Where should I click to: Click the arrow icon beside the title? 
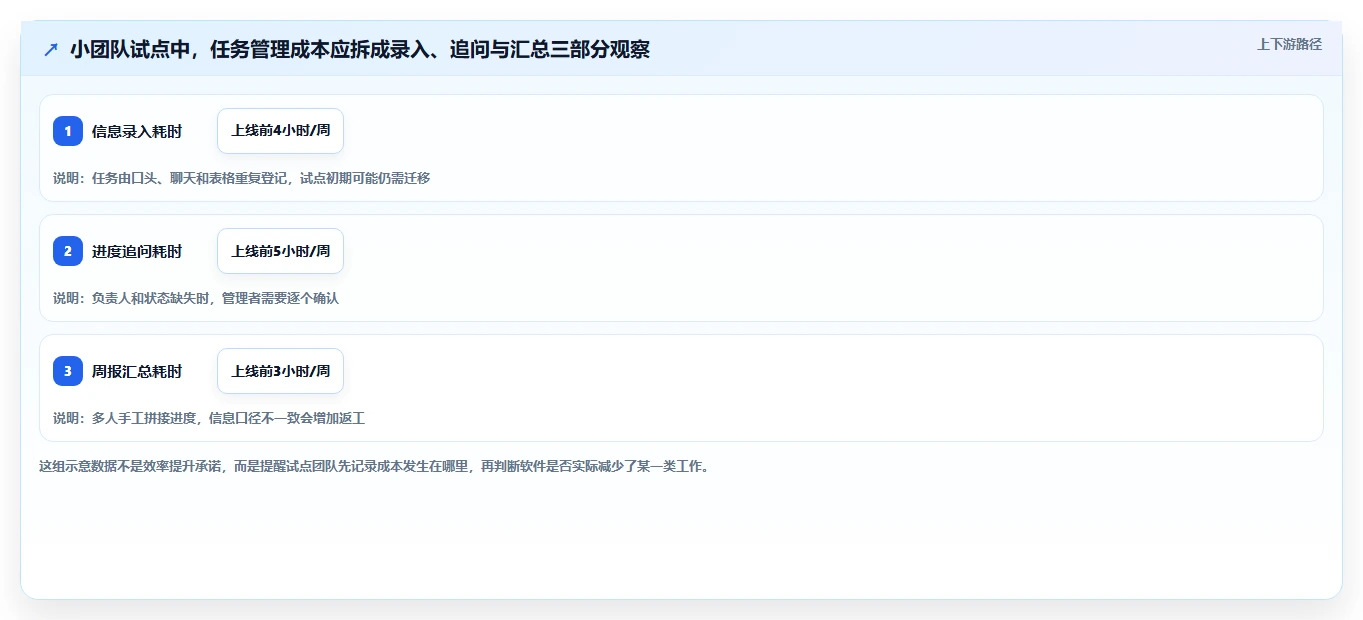point(51,49)
